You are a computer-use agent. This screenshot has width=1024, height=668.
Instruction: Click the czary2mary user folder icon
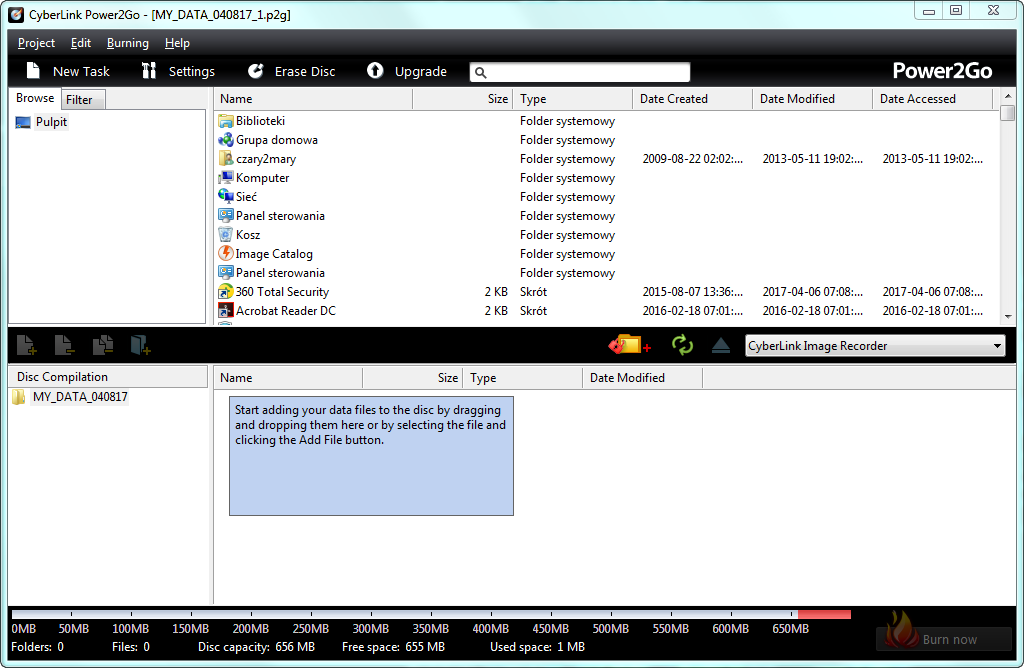[225, 159]
